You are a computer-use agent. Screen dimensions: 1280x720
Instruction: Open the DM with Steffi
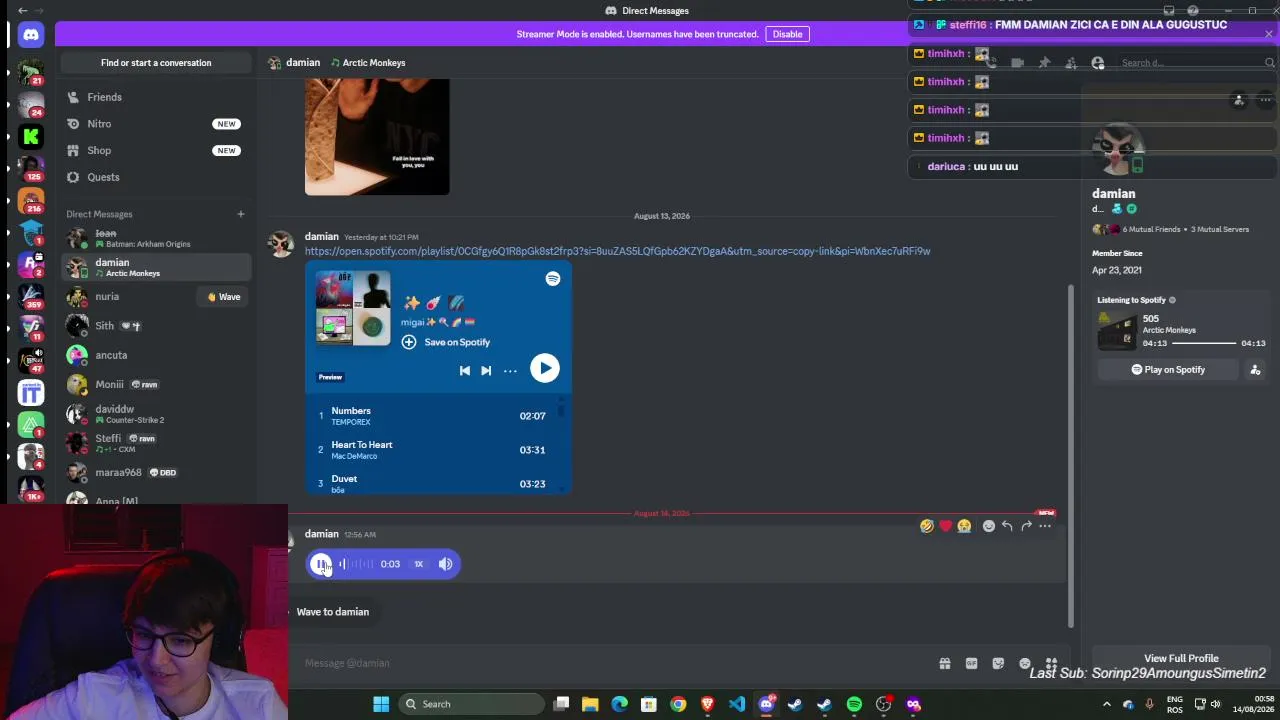(x=156, y=443)
